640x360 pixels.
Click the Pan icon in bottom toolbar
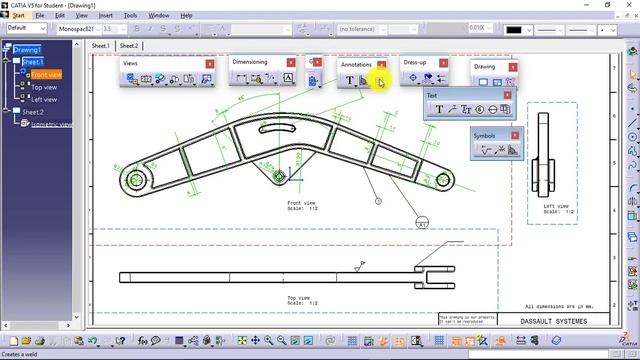255,340
